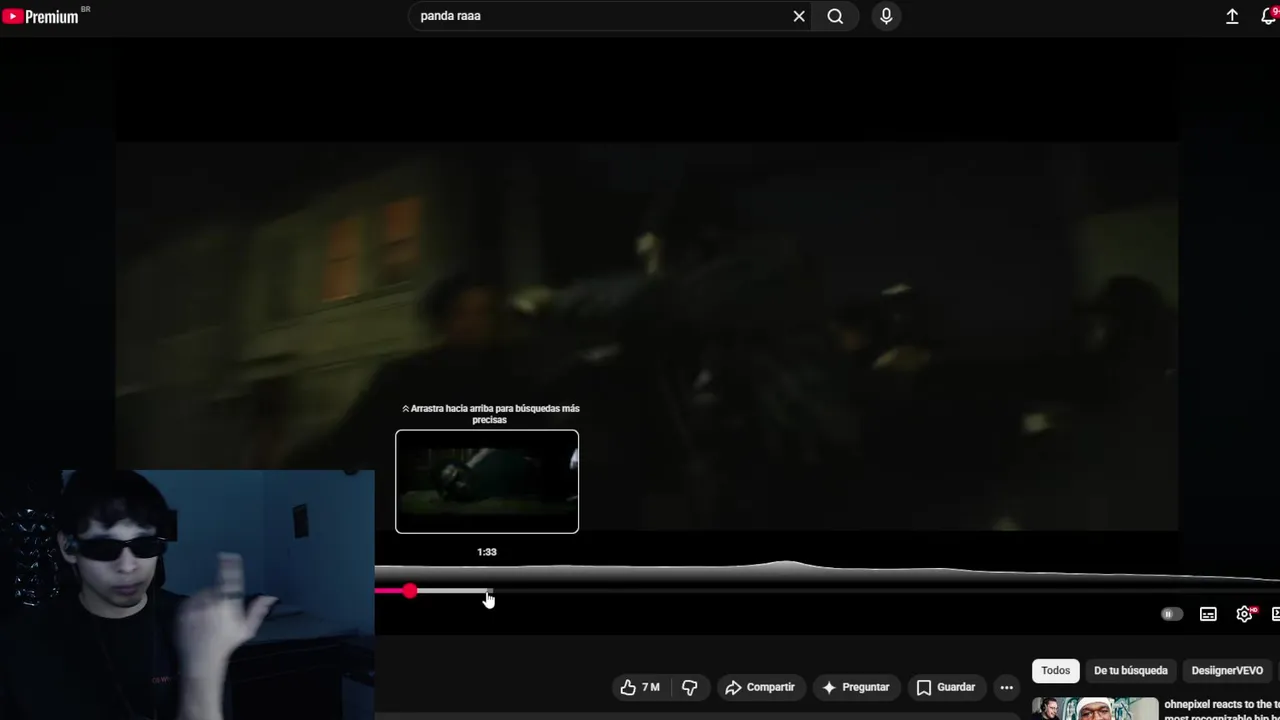Select the Todos filter chip

(x=1055, y=671)
